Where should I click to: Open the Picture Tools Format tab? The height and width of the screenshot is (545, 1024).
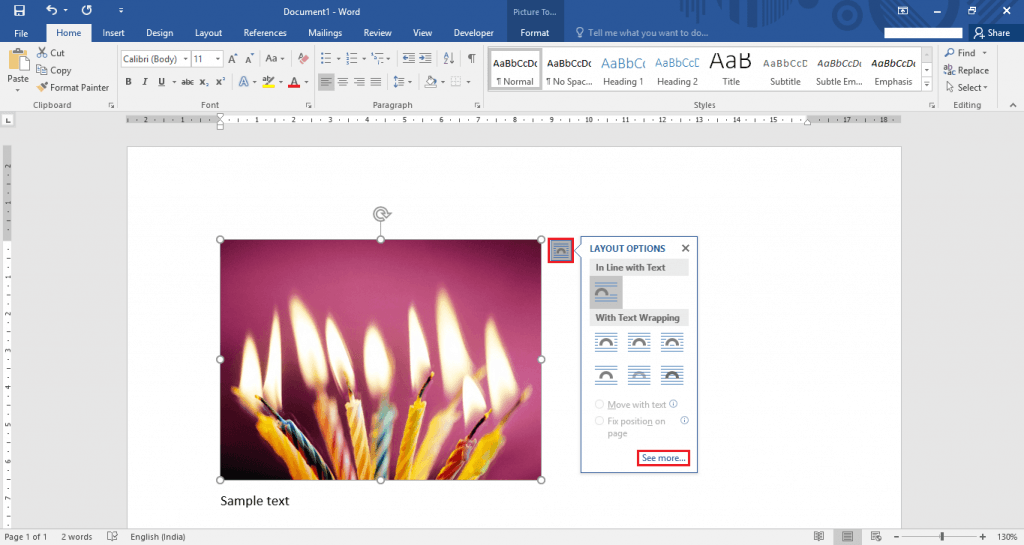coord(535,33)
